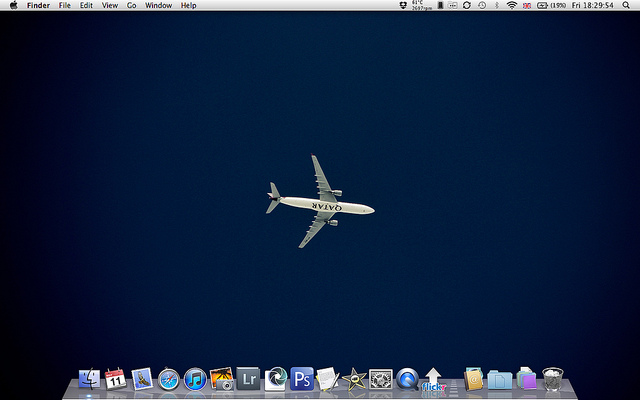Click battery status showing 19%
Screen dimensions: 640x400
[551, 5]
